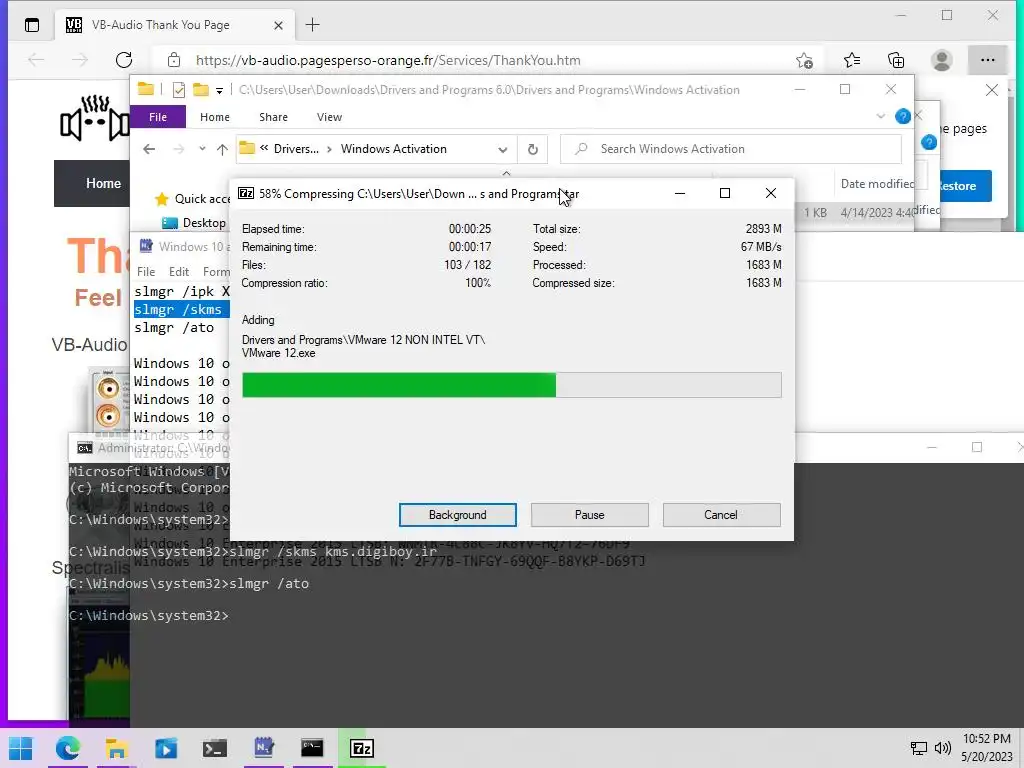Click the Edge address bar URL

(x=388, y=60)
